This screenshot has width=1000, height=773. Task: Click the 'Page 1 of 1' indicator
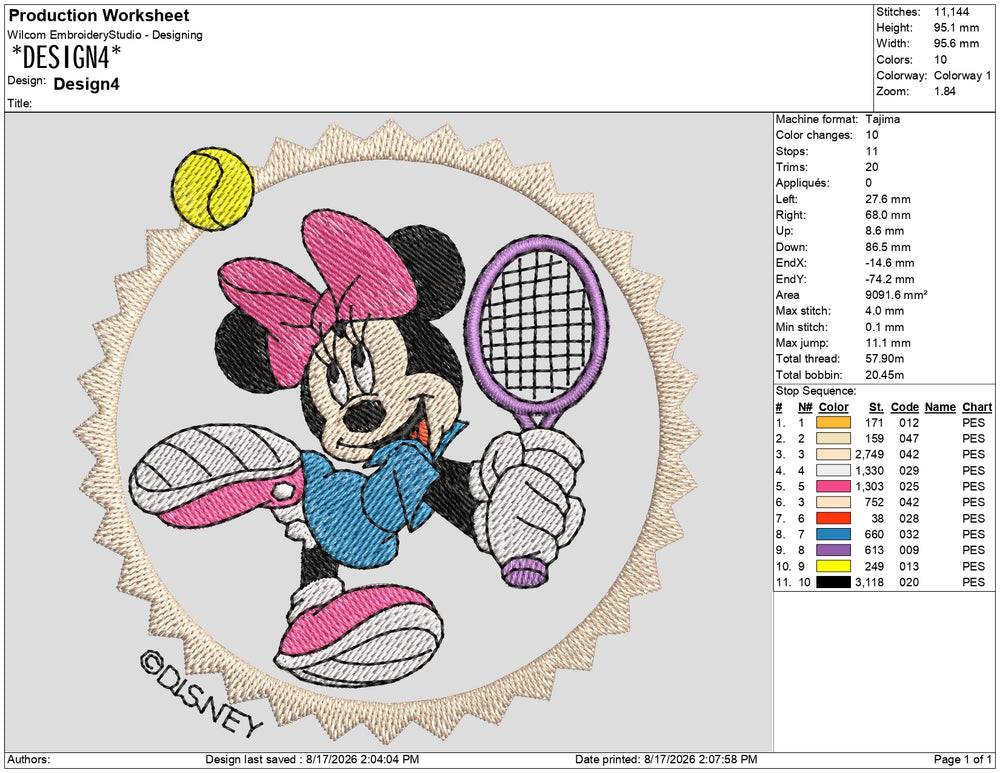[962, 759]
